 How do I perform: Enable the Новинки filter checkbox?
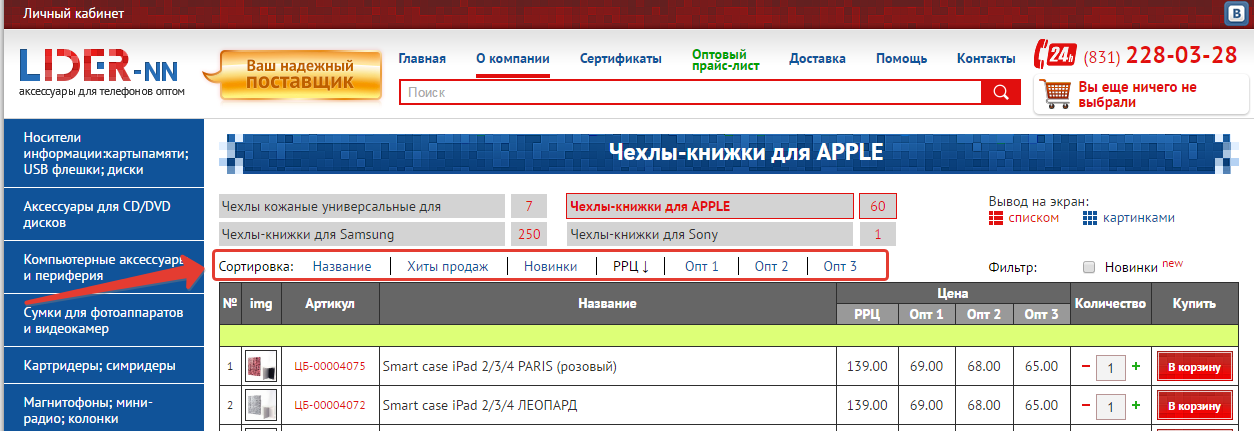pyautogui.click(x=1089, y=267)
